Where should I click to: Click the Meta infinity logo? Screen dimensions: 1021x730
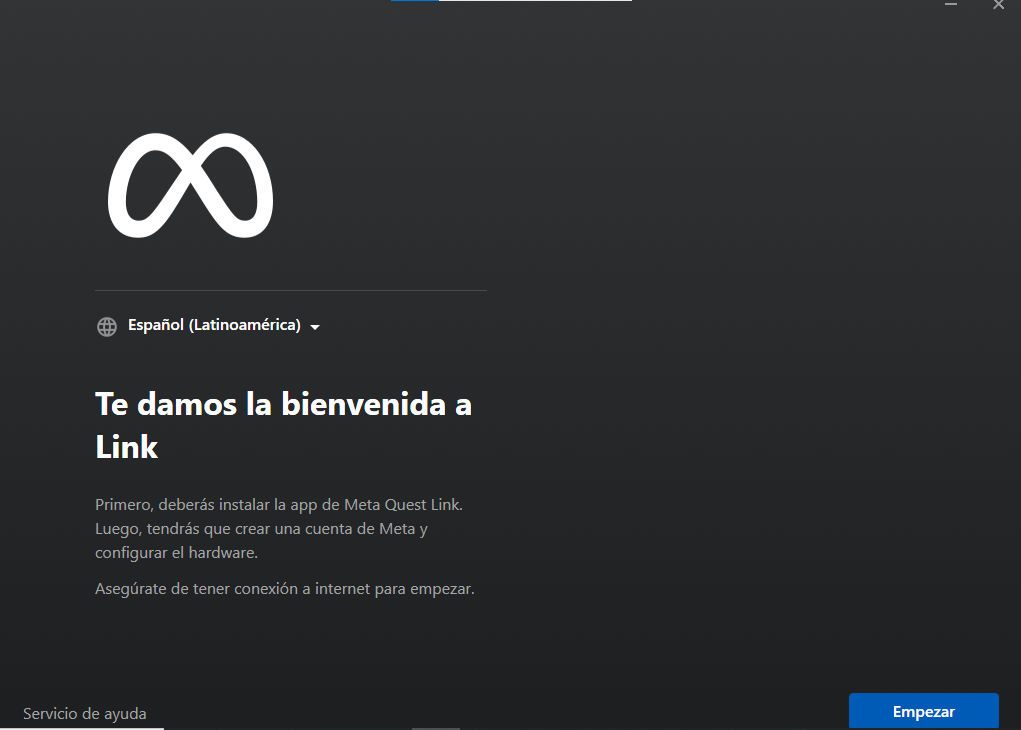click(x=190, y=186)
